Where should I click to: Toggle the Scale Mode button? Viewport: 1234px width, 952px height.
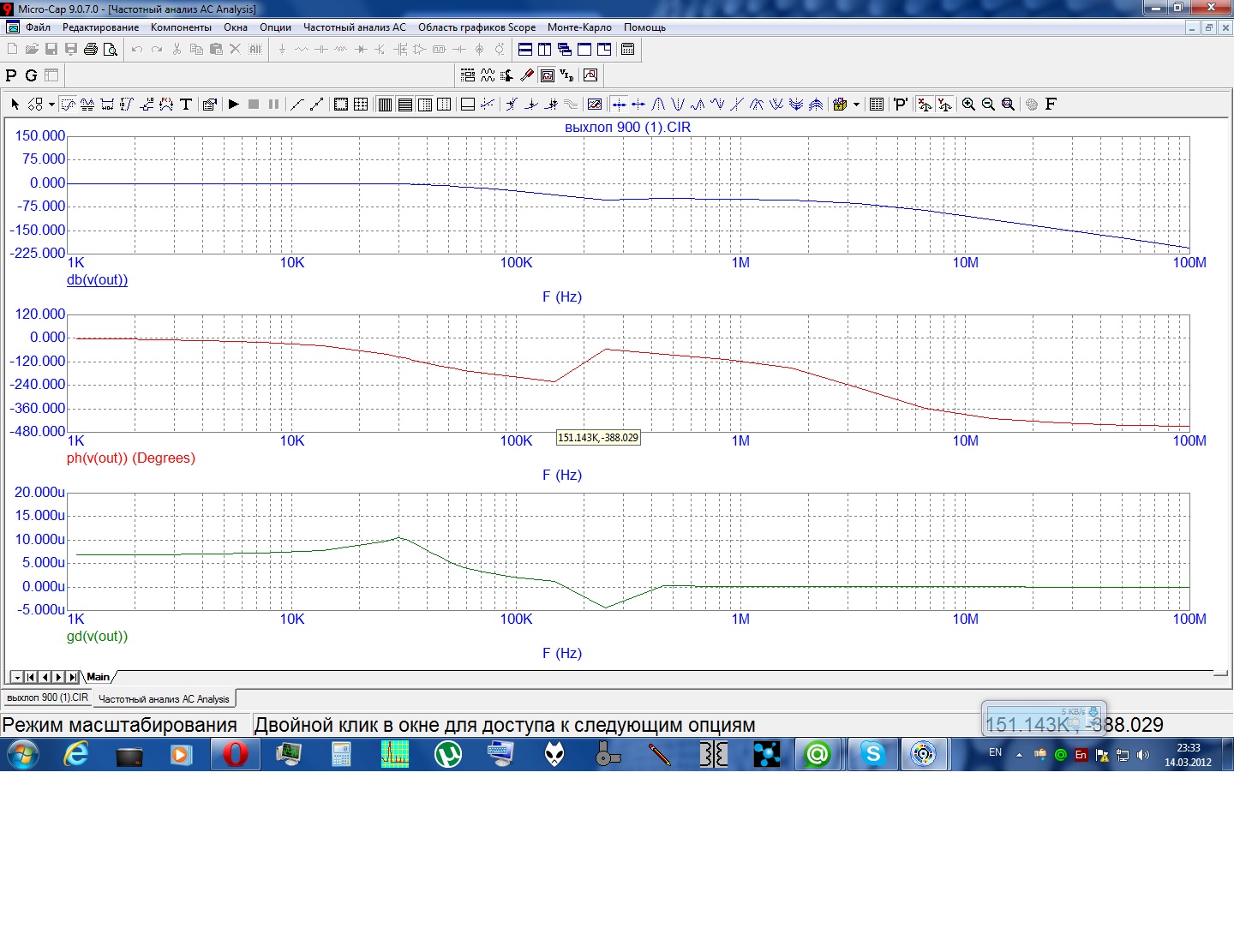(x=67, y=105)
